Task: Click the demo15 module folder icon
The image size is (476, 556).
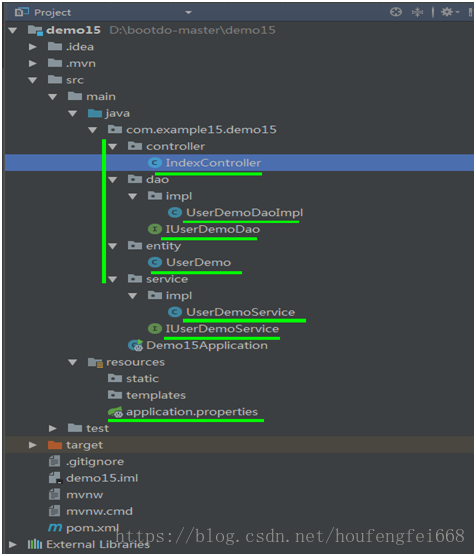Action: (x=35, y=30)
